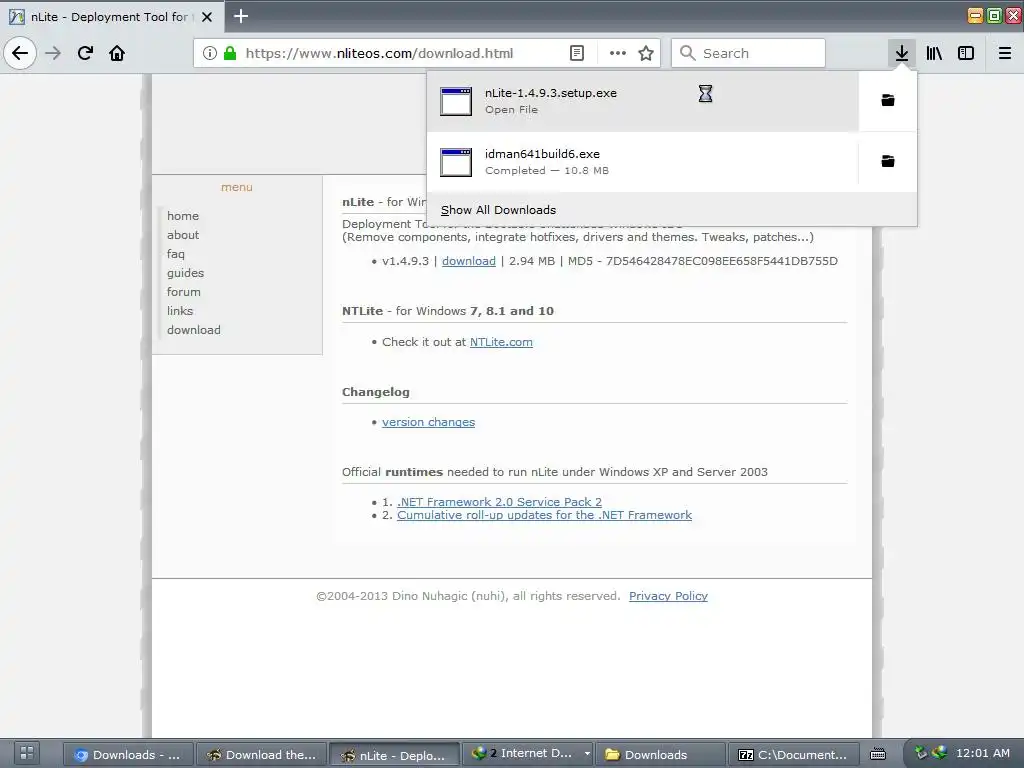Click the Changelog heading

point(376,392)
